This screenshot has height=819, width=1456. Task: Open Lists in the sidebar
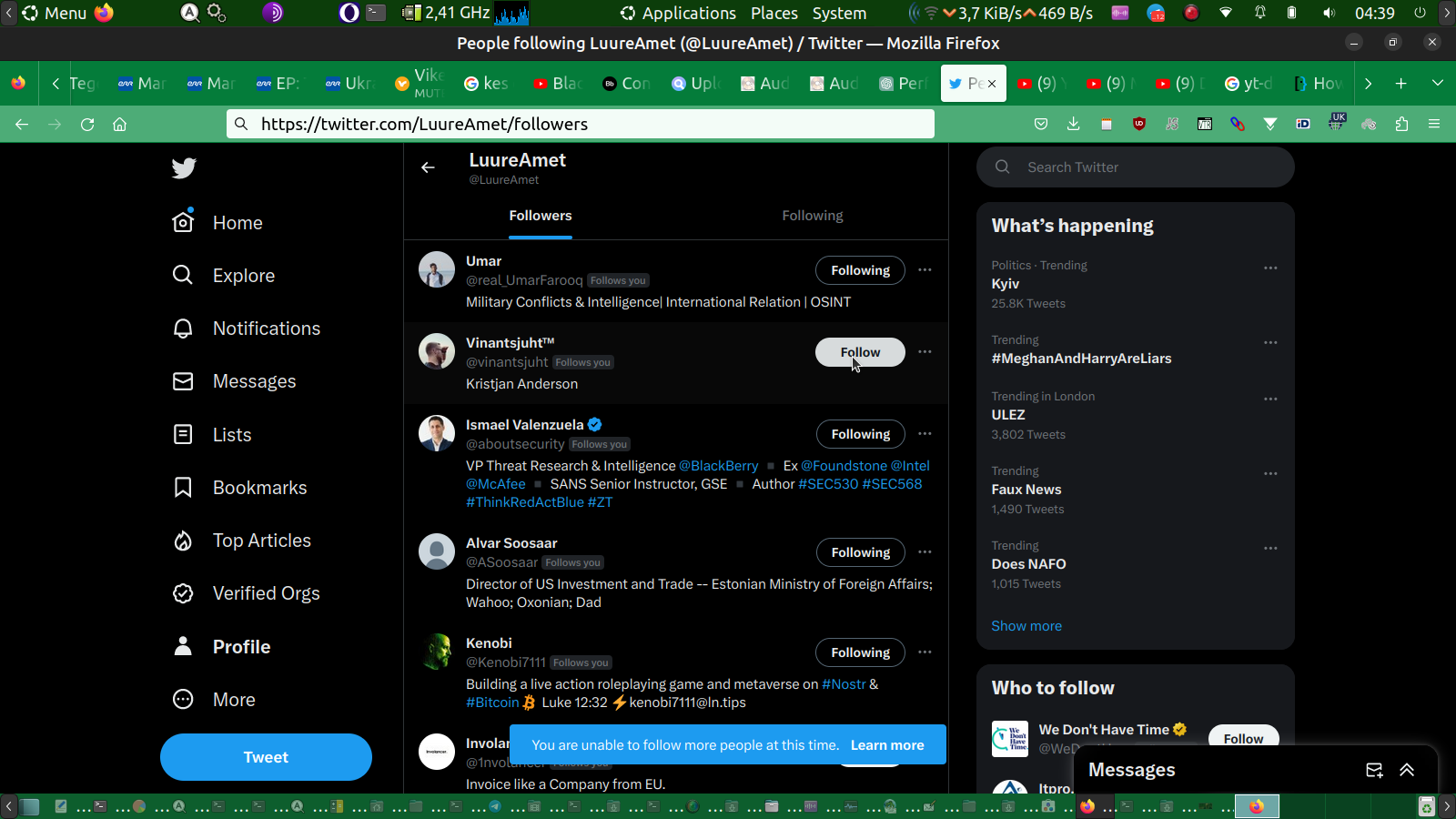tap(212, 435)
